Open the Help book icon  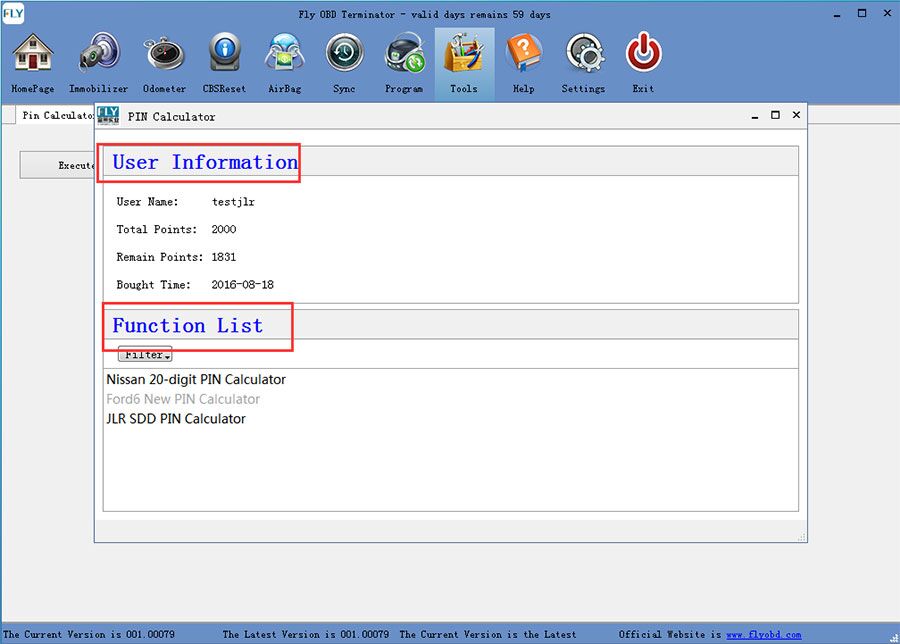pyautogui.click(x=523, y=54)
